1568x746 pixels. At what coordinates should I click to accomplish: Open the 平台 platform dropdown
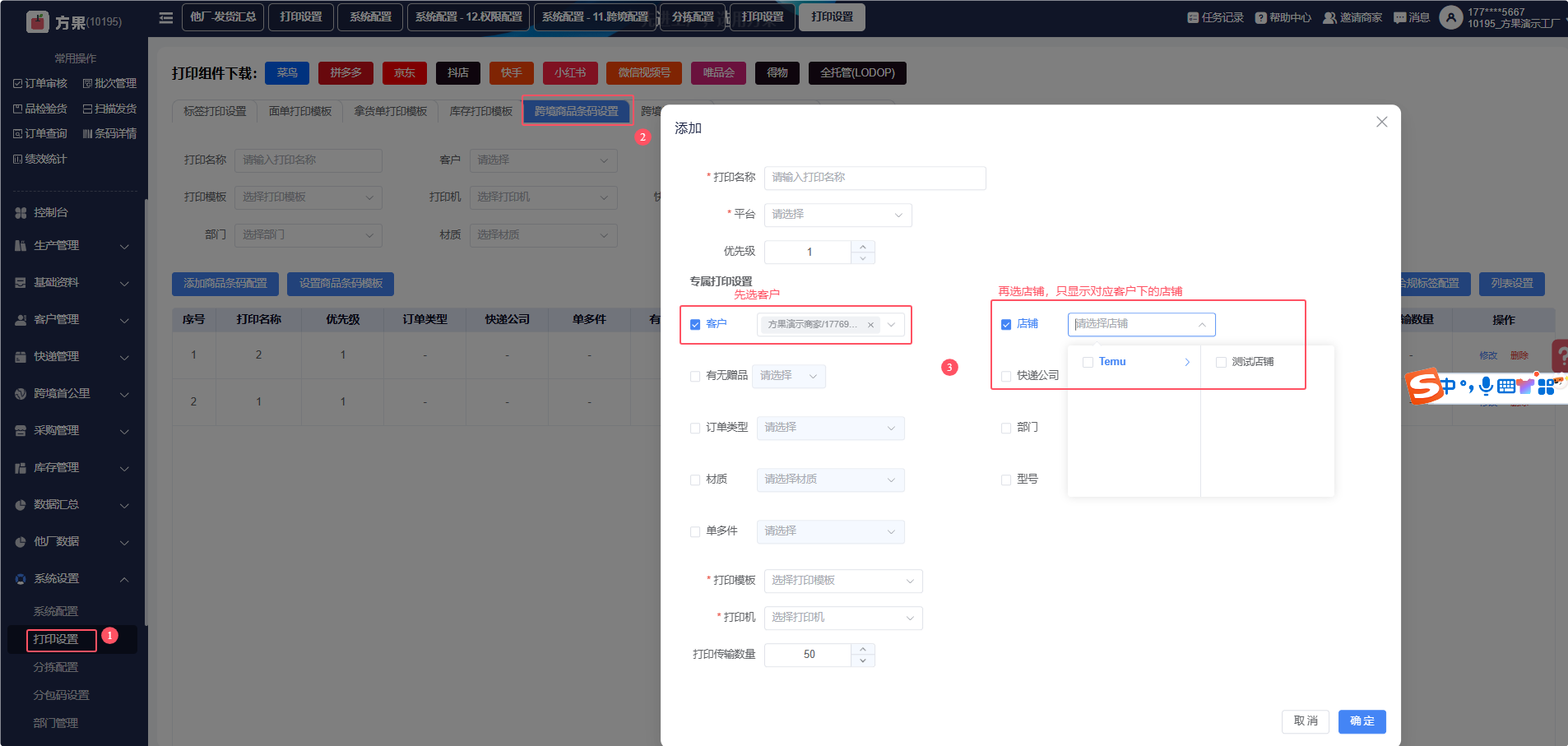(837, 215)
